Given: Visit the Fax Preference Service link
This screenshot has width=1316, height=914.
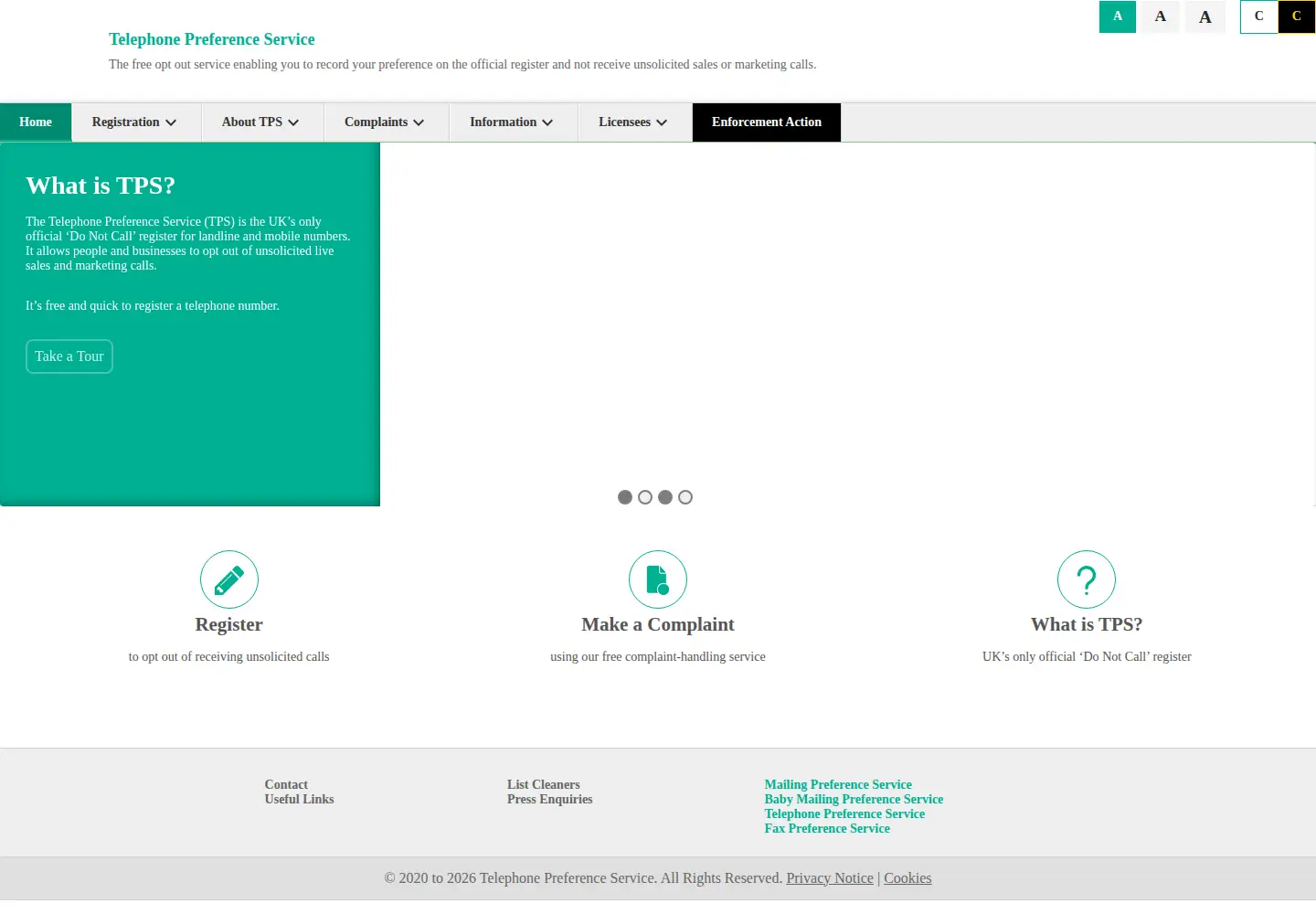Looking at the screenshot, I should click(x=827, y=828).
